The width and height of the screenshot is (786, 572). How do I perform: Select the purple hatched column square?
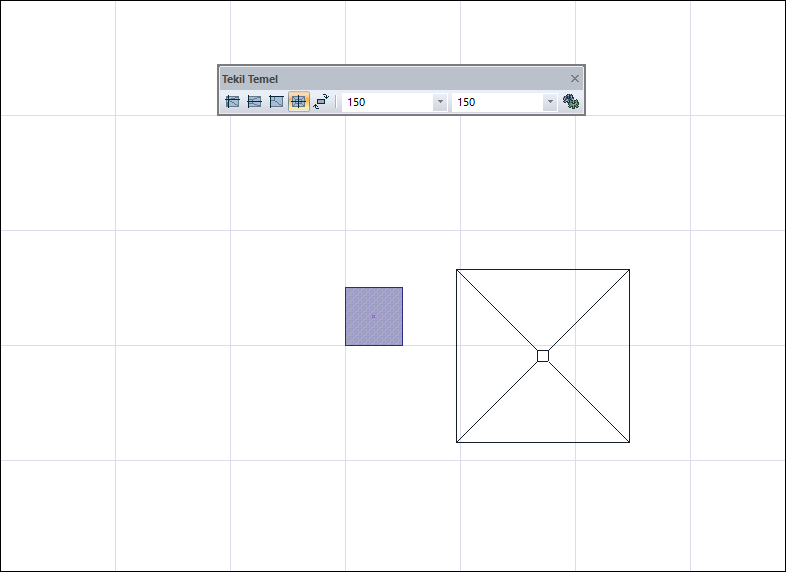tap(374, 316)
